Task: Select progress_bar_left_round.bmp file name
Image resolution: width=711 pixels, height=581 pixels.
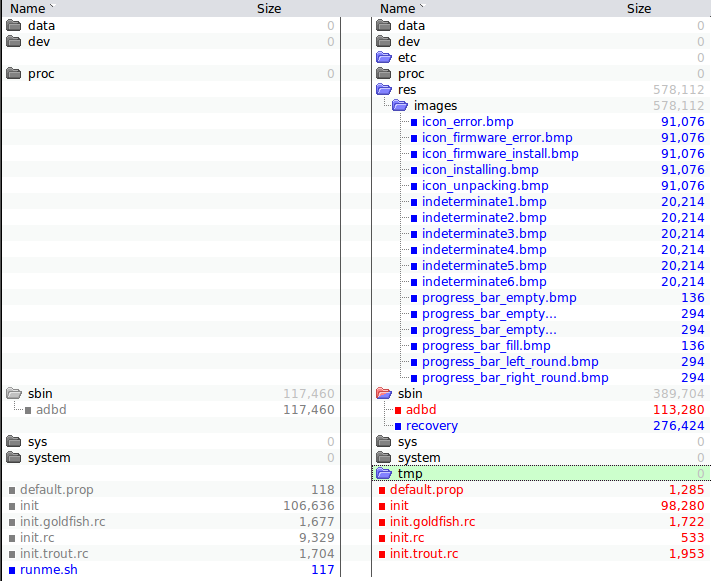Action: (x=510, y=361)
